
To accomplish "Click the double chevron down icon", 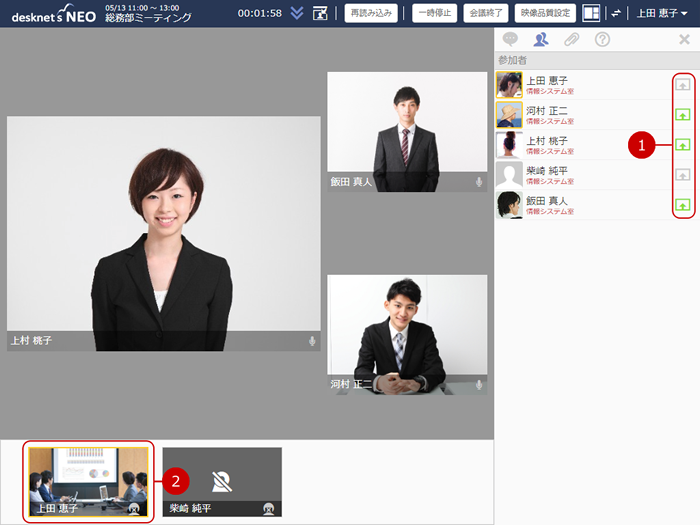I will point(297,13).
